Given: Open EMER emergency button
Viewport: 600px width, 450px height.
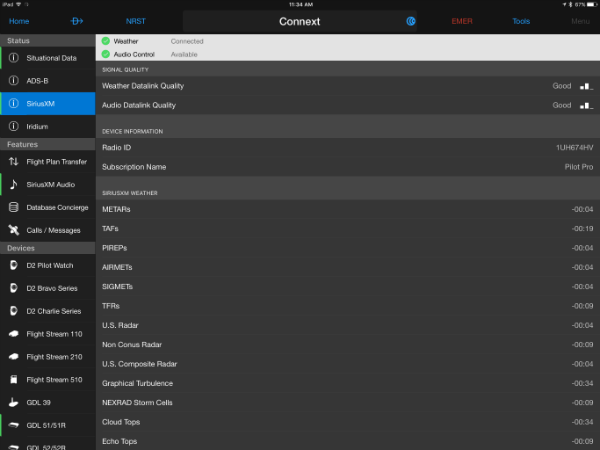Looking at the screenshot, I should pos(462,21).
